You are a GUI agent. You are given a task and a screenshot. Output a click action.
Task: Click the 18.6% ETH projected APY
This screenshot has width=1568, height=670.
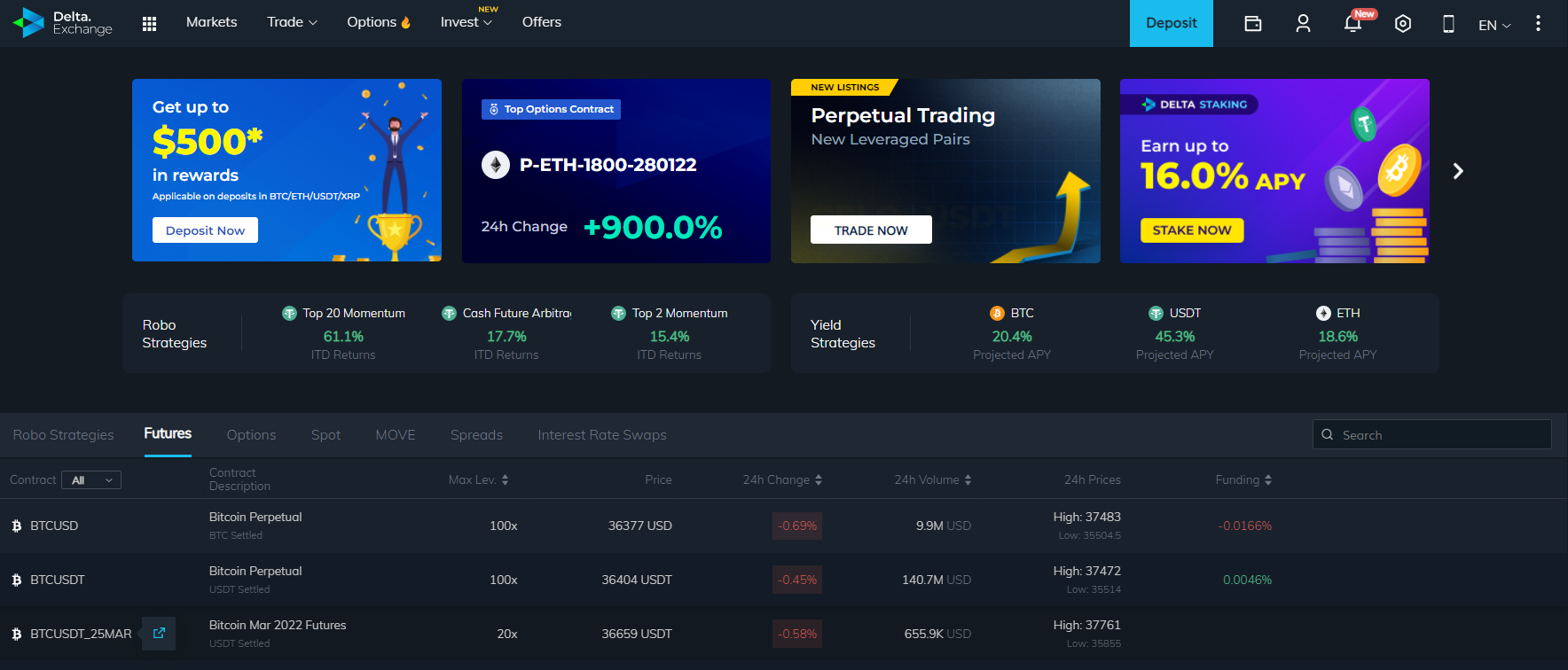pos(1337,337)
